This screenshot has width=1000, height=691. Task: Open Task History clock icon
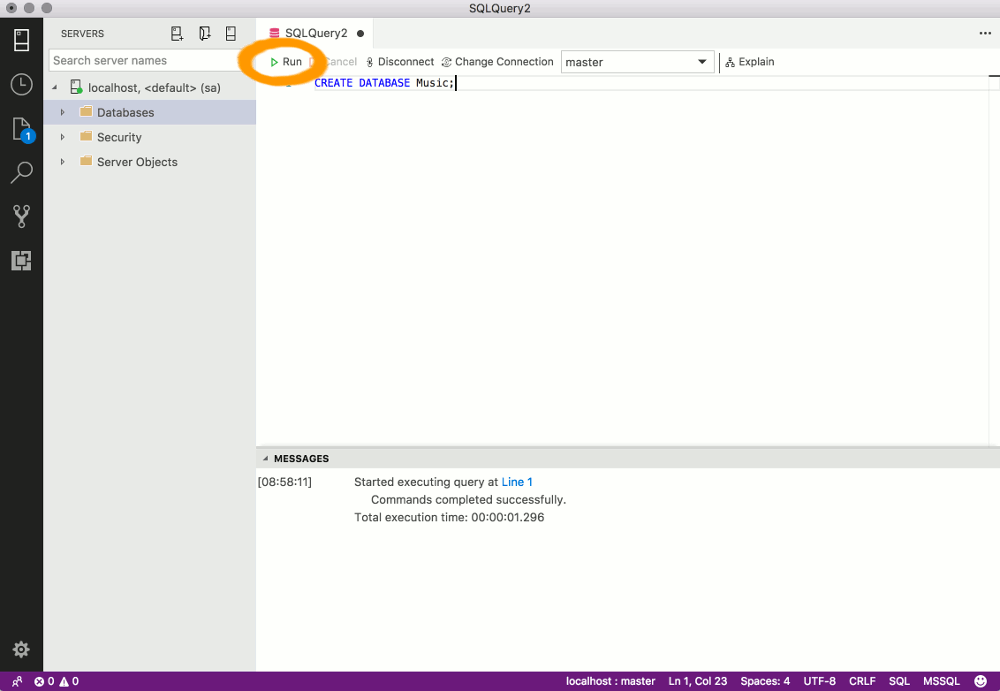tap(21, 84)
